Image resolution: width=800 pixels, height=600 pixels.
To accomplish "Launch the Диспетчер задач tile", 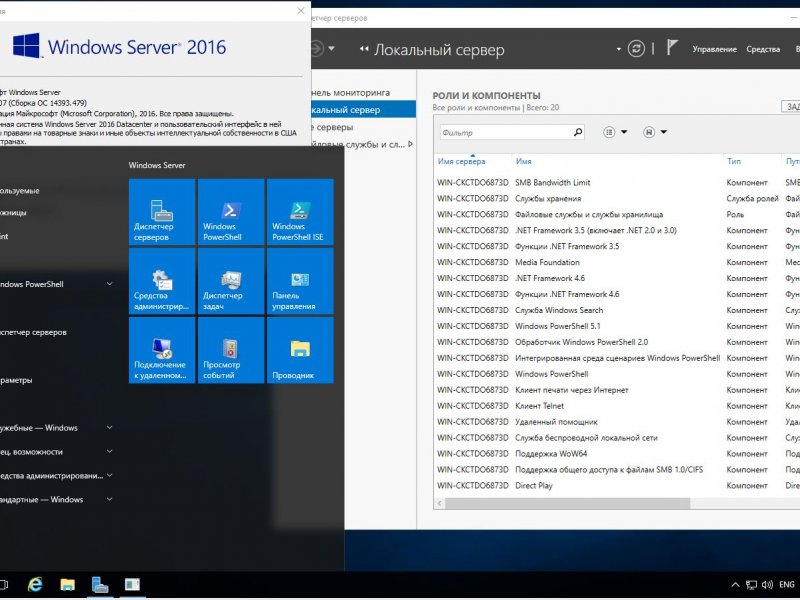I will pos(231,281).
